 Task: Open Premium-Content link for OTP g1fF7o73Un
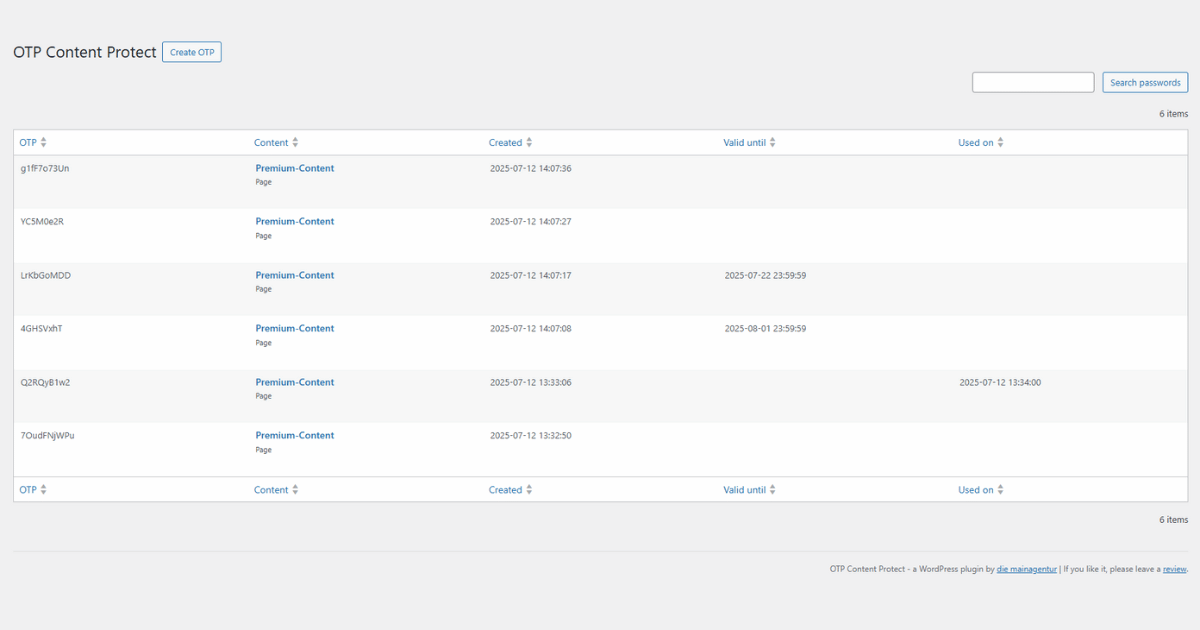(295, 168)
